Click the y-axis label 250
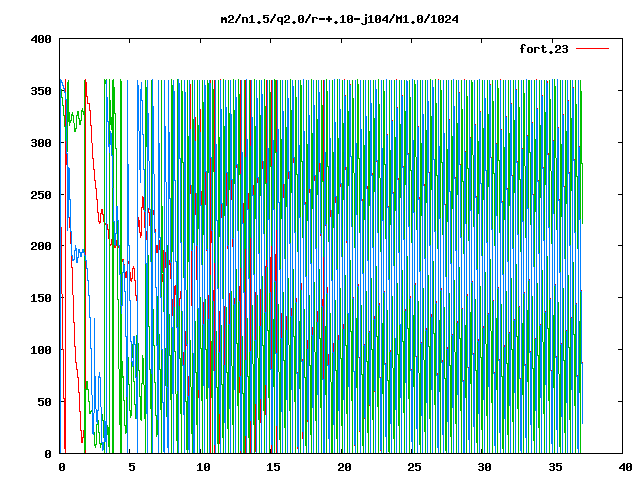This screenshot has width=640, height=480. point(41,195)
